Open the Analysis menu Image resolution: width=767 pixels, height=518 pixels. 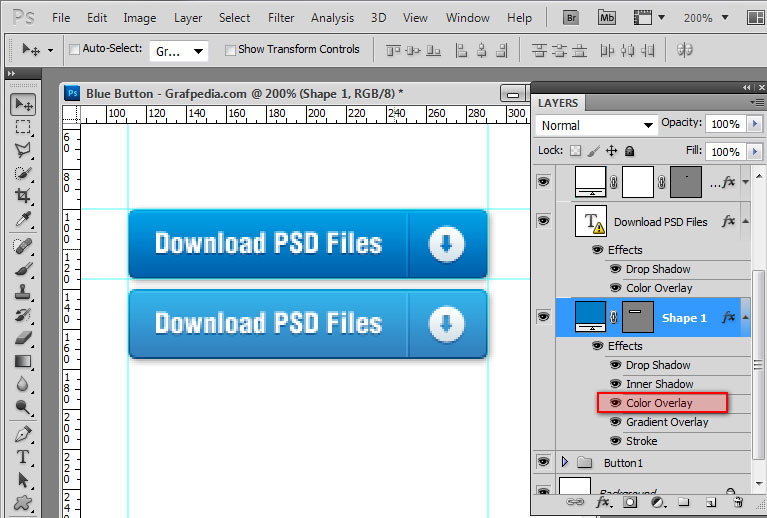332,18
